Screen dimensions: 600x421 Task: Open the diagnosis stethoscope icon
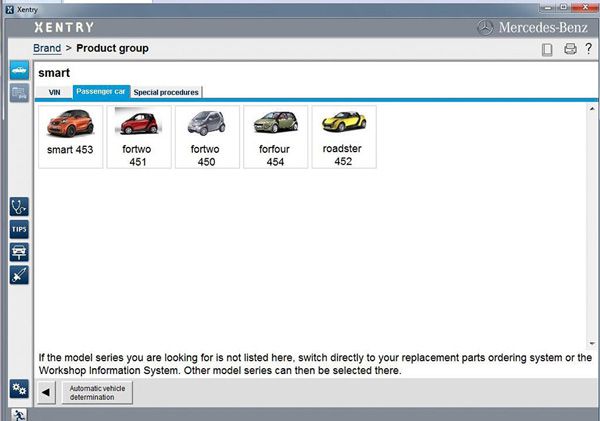point(19,207)
